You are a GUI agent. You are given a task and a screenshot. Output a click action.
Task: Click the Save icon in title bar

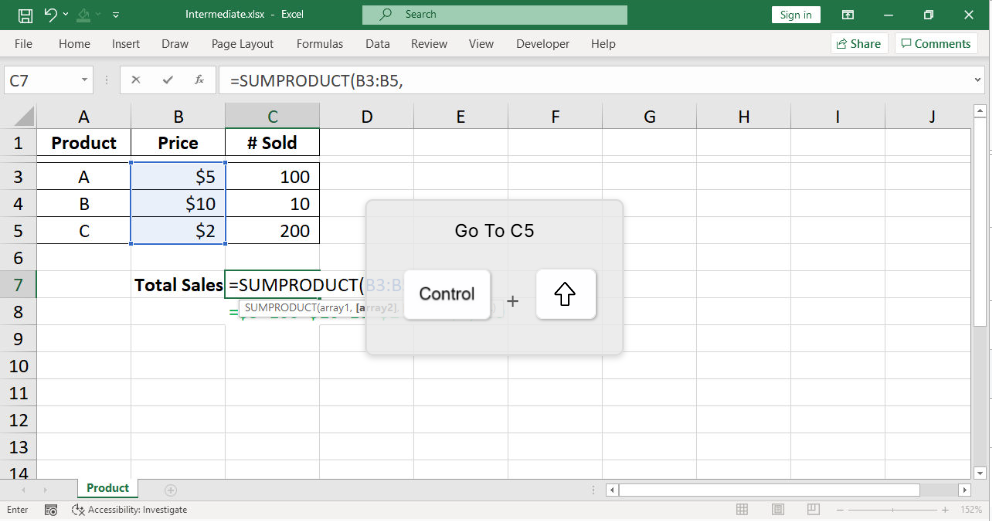tap(25, 15)
